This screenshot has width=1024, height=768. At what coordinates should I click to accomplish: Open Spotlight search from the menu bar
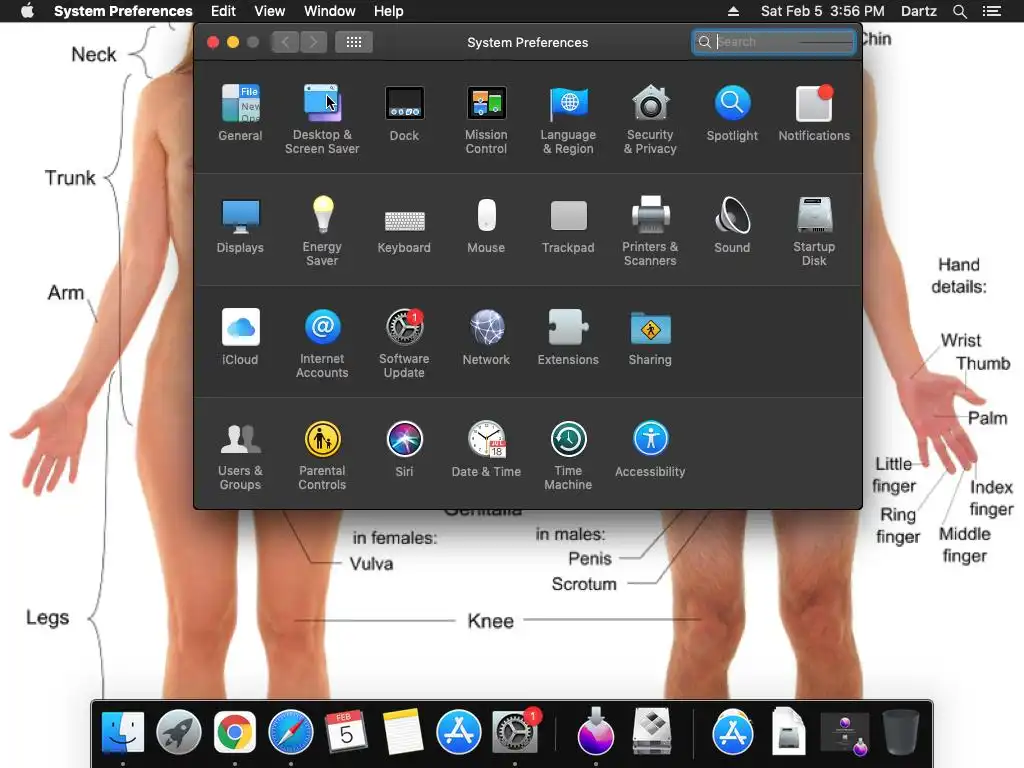pos(960,11)
